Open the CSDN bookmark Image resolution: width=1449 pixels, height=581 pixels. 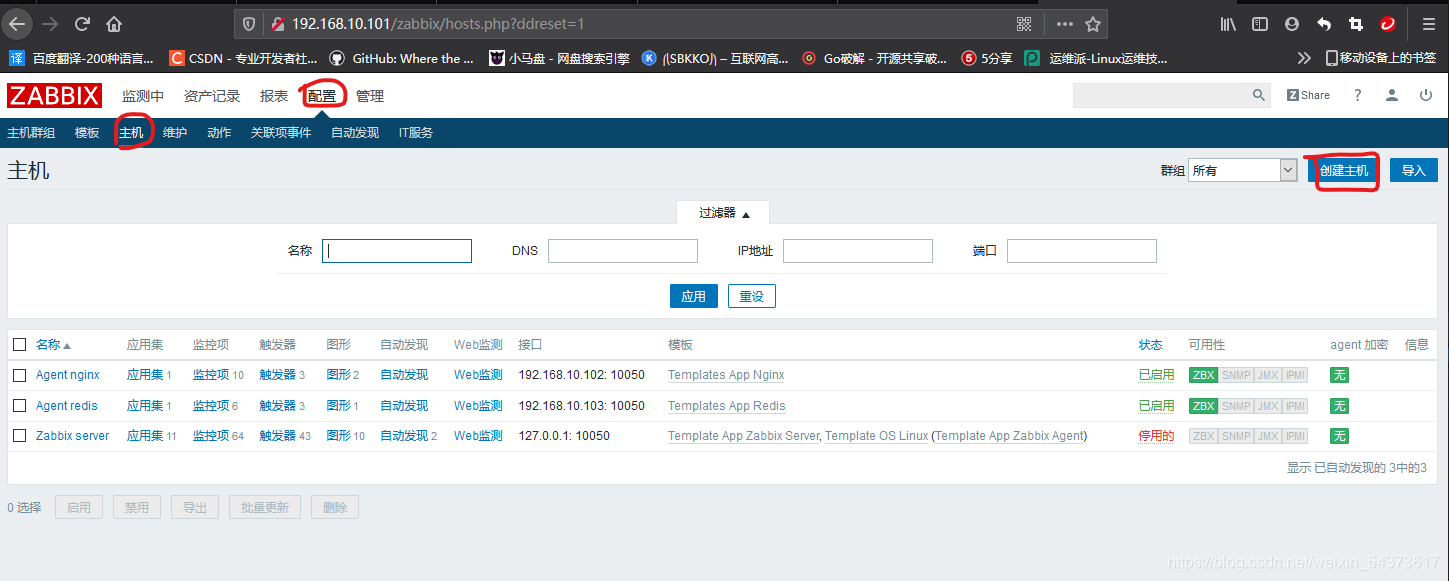243,58
